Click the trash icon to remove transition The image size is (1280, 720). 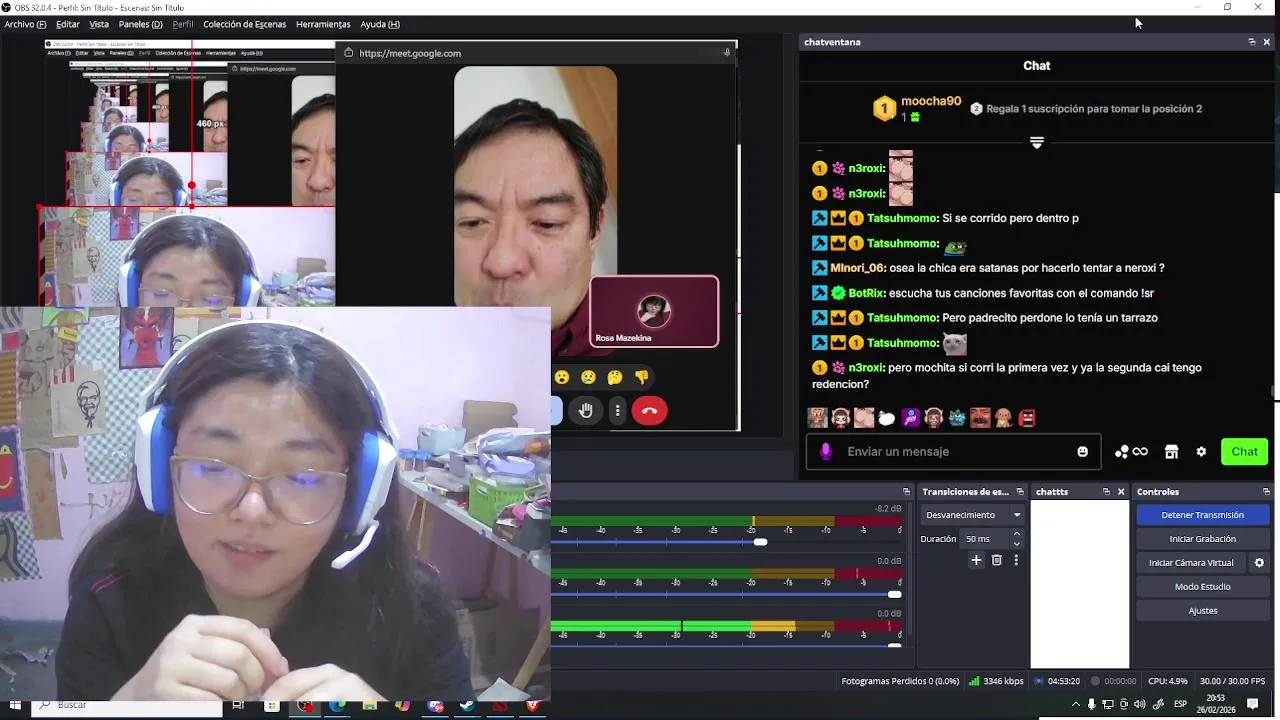996,560
